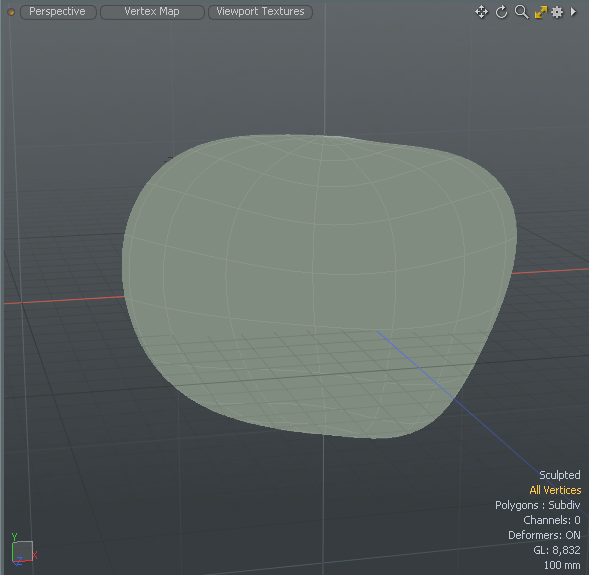Open viewport settings gear icon

click(557, 12)
